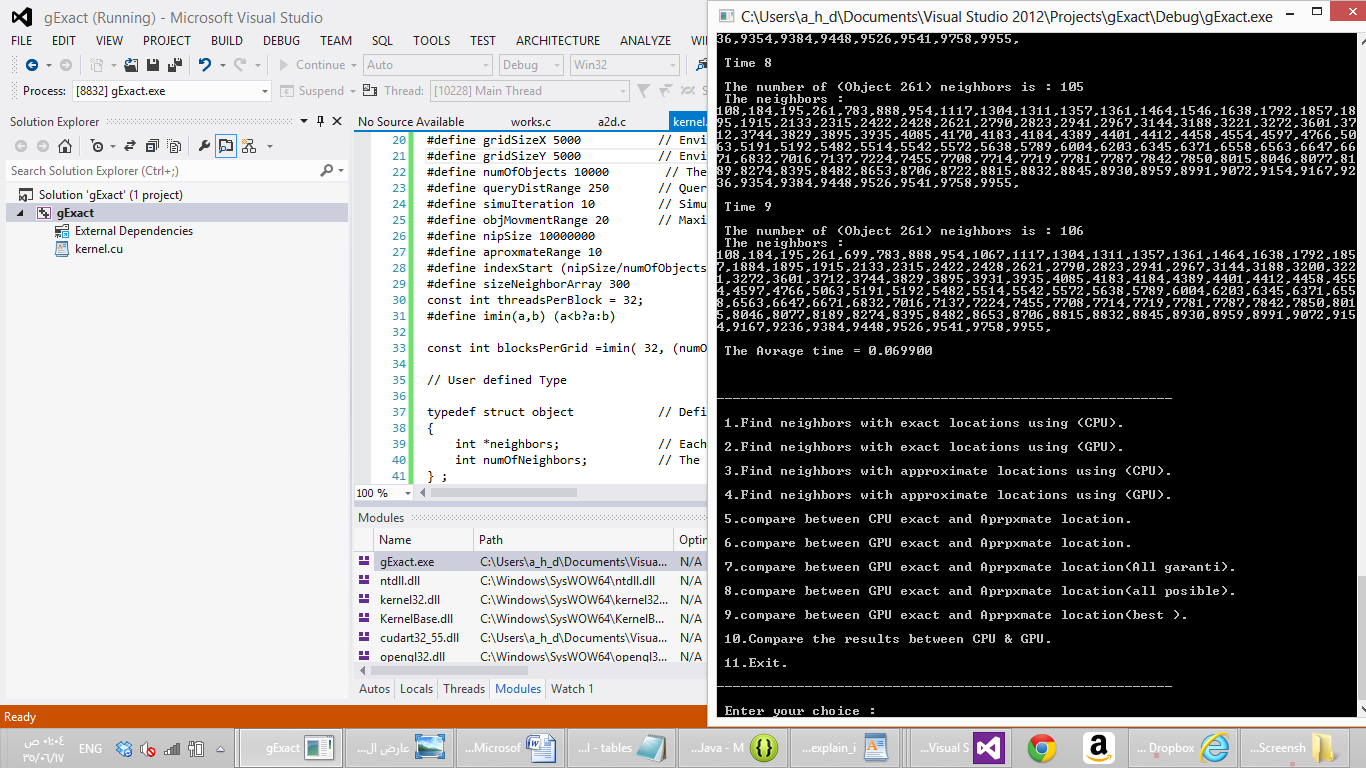Click the Suspend process button
Viewport: 1366px width, 768px height.
click(311, 91)
